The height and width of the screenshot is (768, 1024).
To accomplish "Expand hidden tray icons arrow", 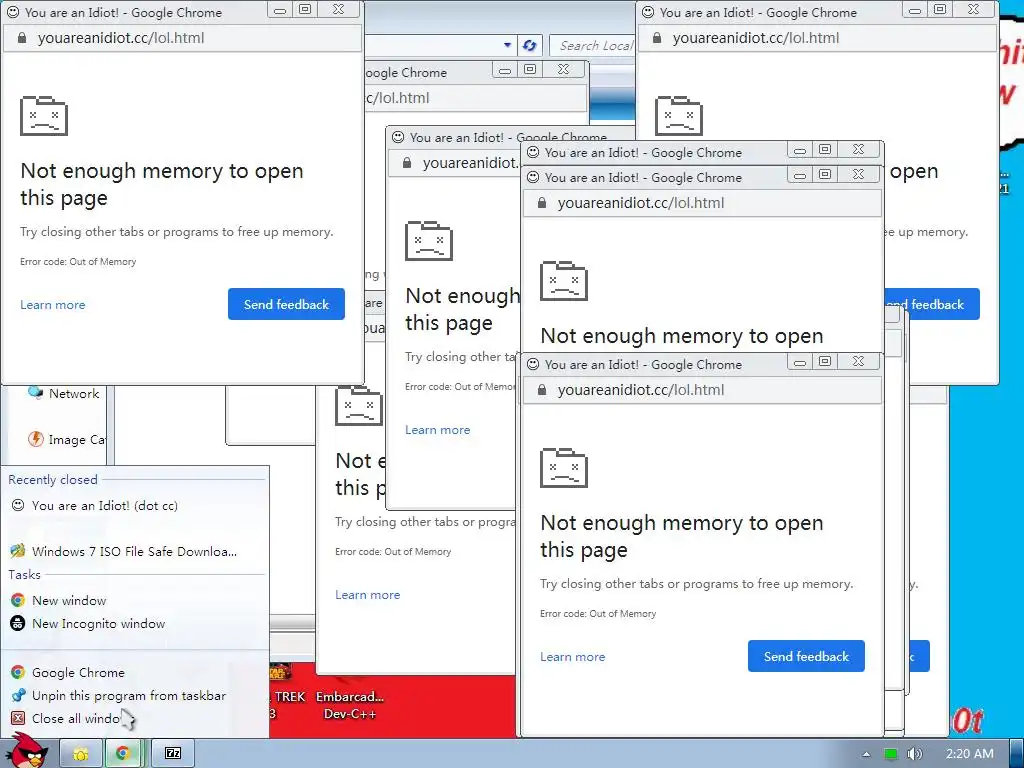I will 866,754.
